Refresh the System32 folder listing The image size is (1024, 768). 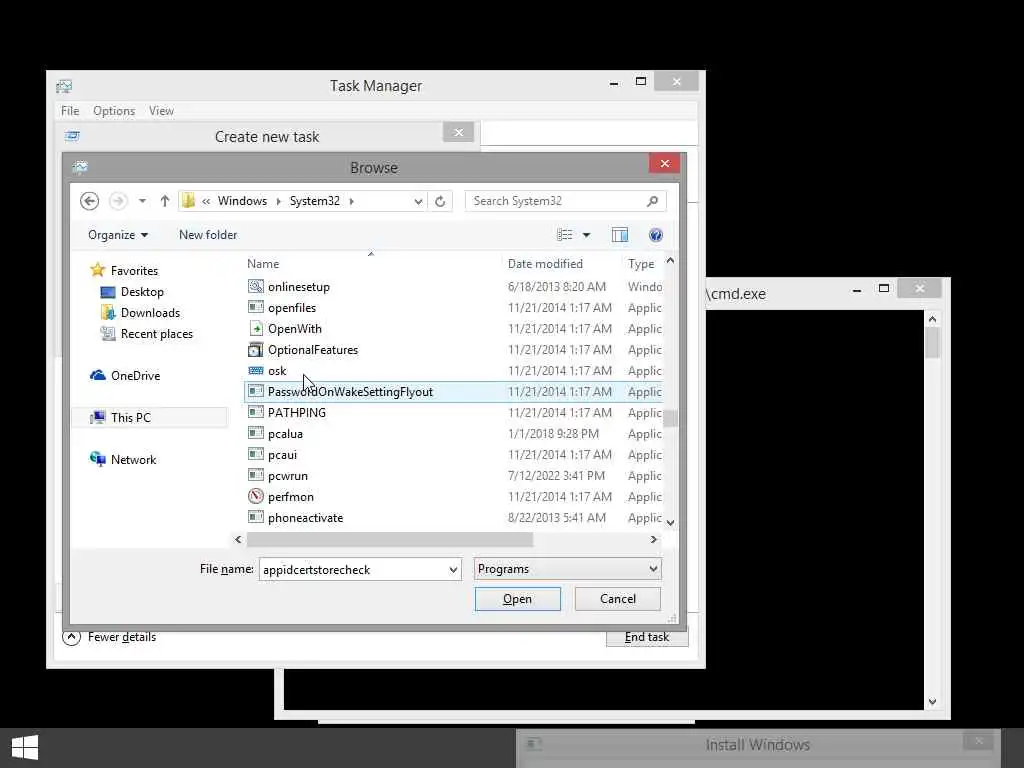tap(440, 201)
